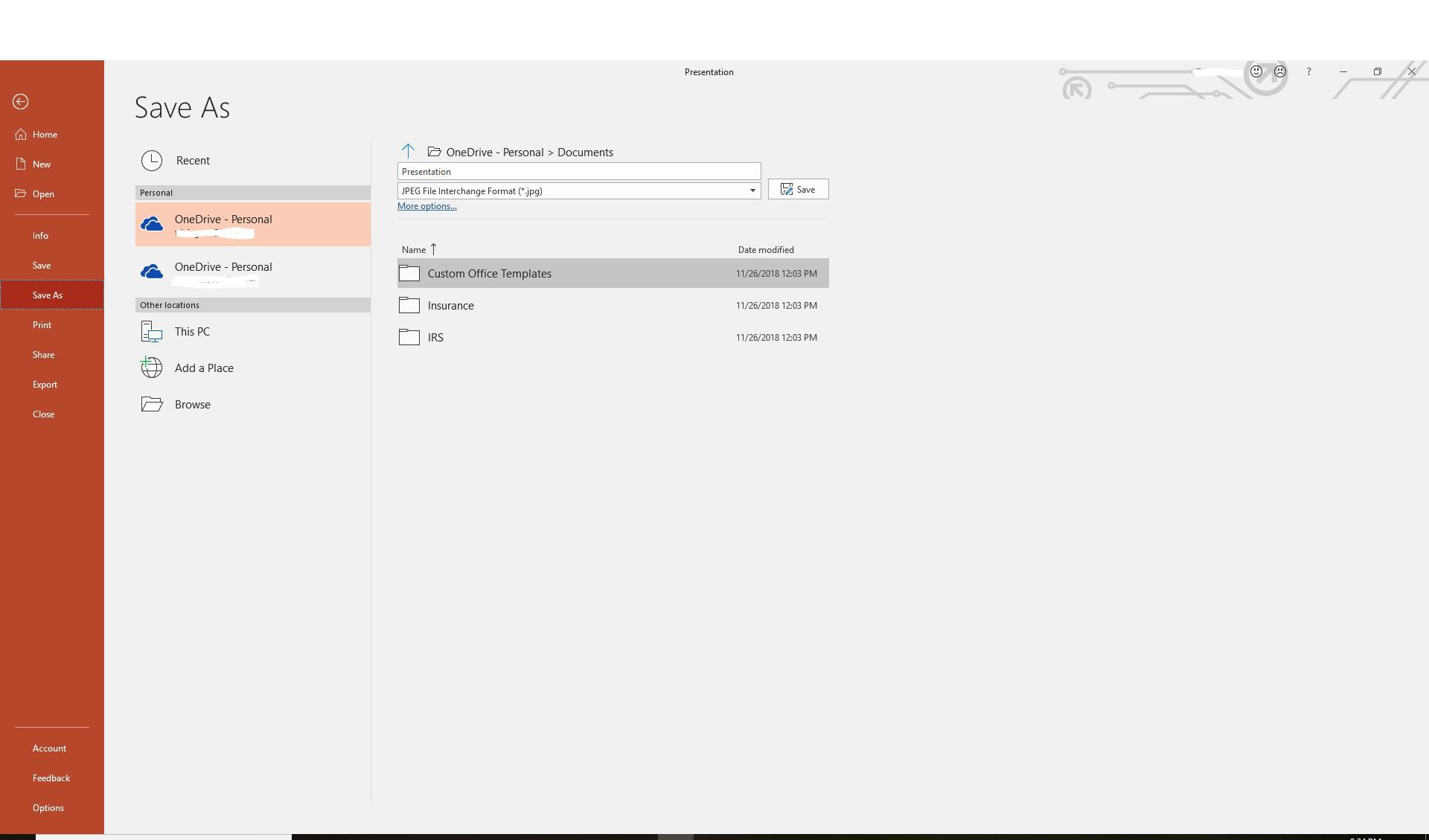Click the Home menu item
1429x840 pixels.
44,133
